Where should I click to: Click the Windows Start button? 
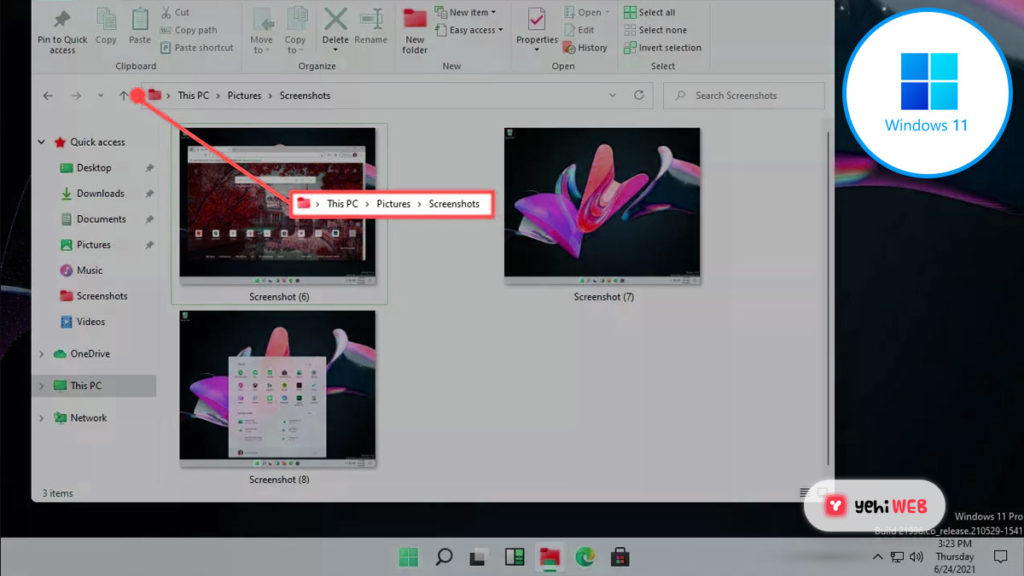point(409,557)
